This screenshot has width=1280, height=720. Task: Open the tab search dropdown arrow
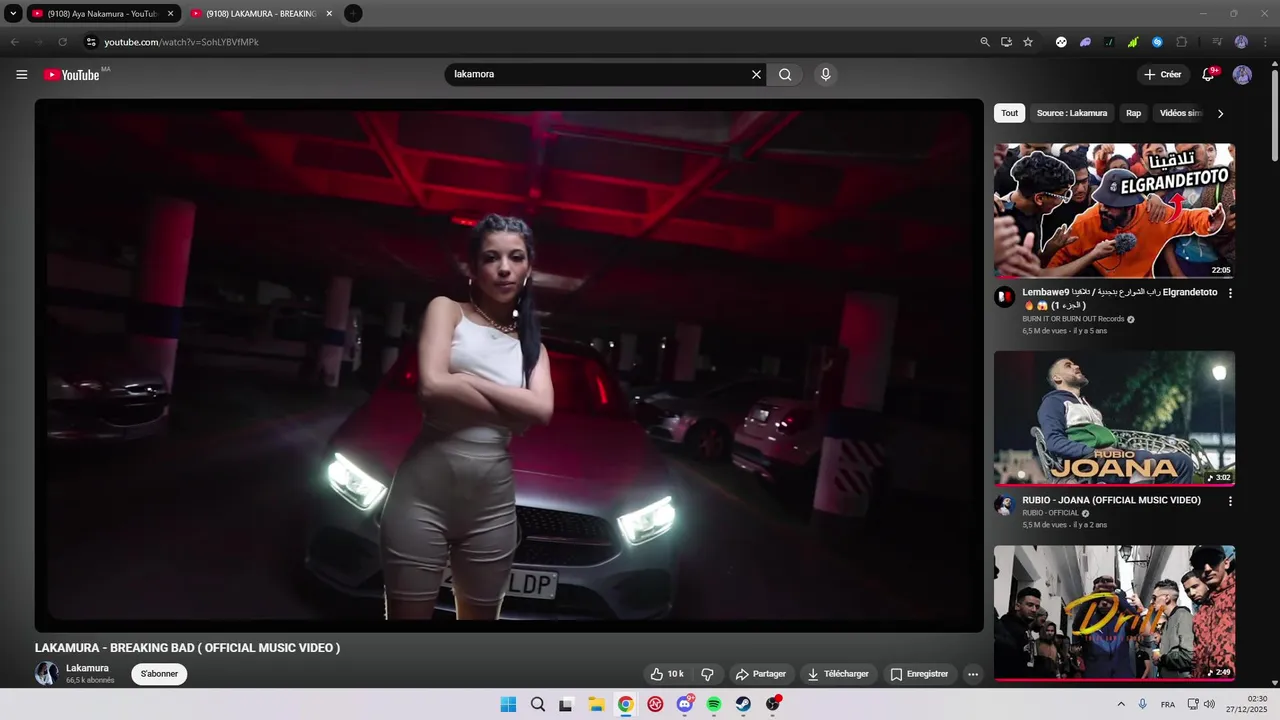point(13,14)
